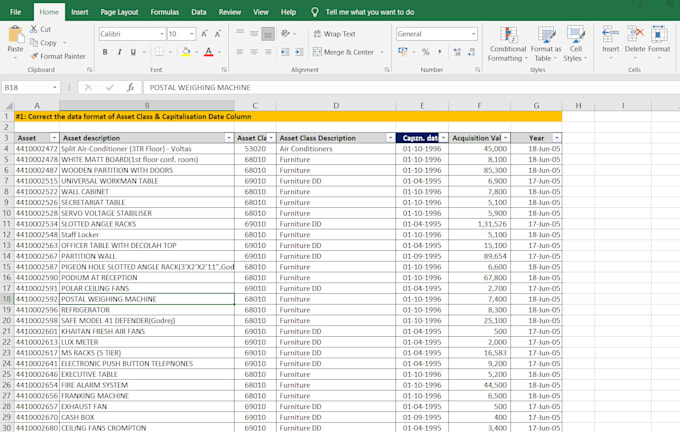Image resolution: width=680 pixels, height=432 pixels.
Task: Click the Select All corner triangle
Action: [9, 105]
